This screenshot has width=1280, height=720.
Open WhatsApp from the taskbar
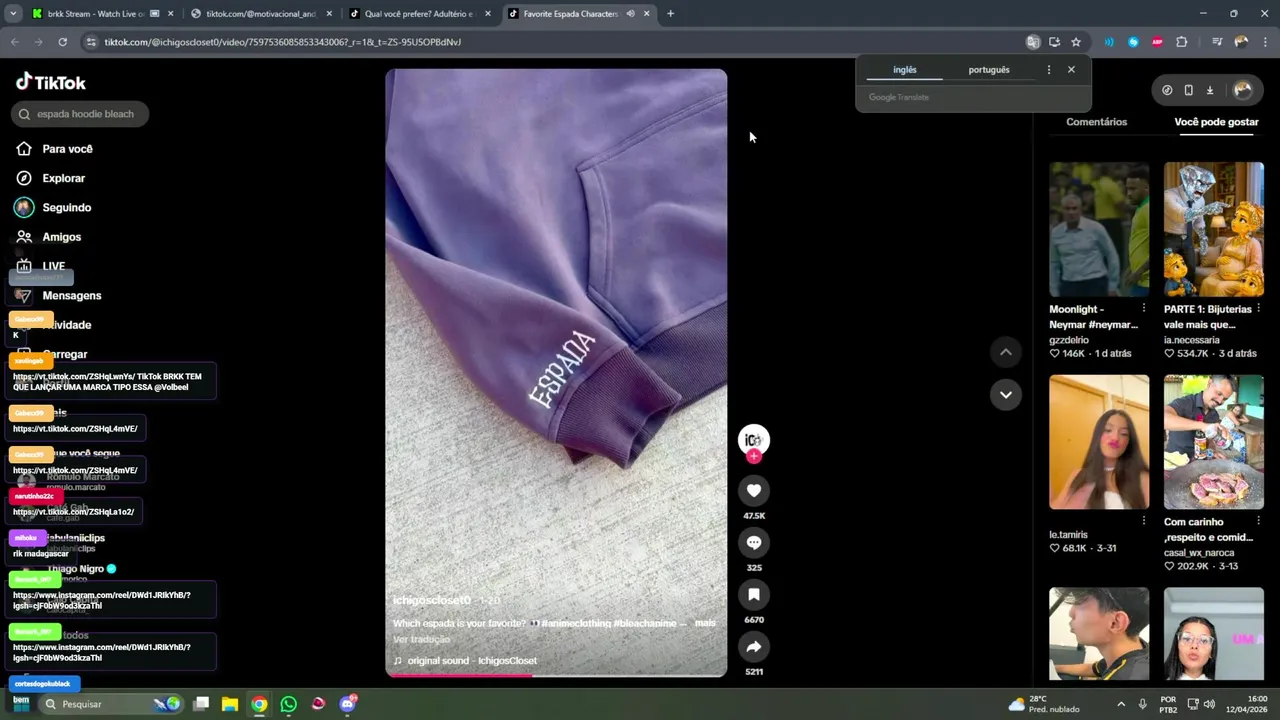click(x=289, y=704)
